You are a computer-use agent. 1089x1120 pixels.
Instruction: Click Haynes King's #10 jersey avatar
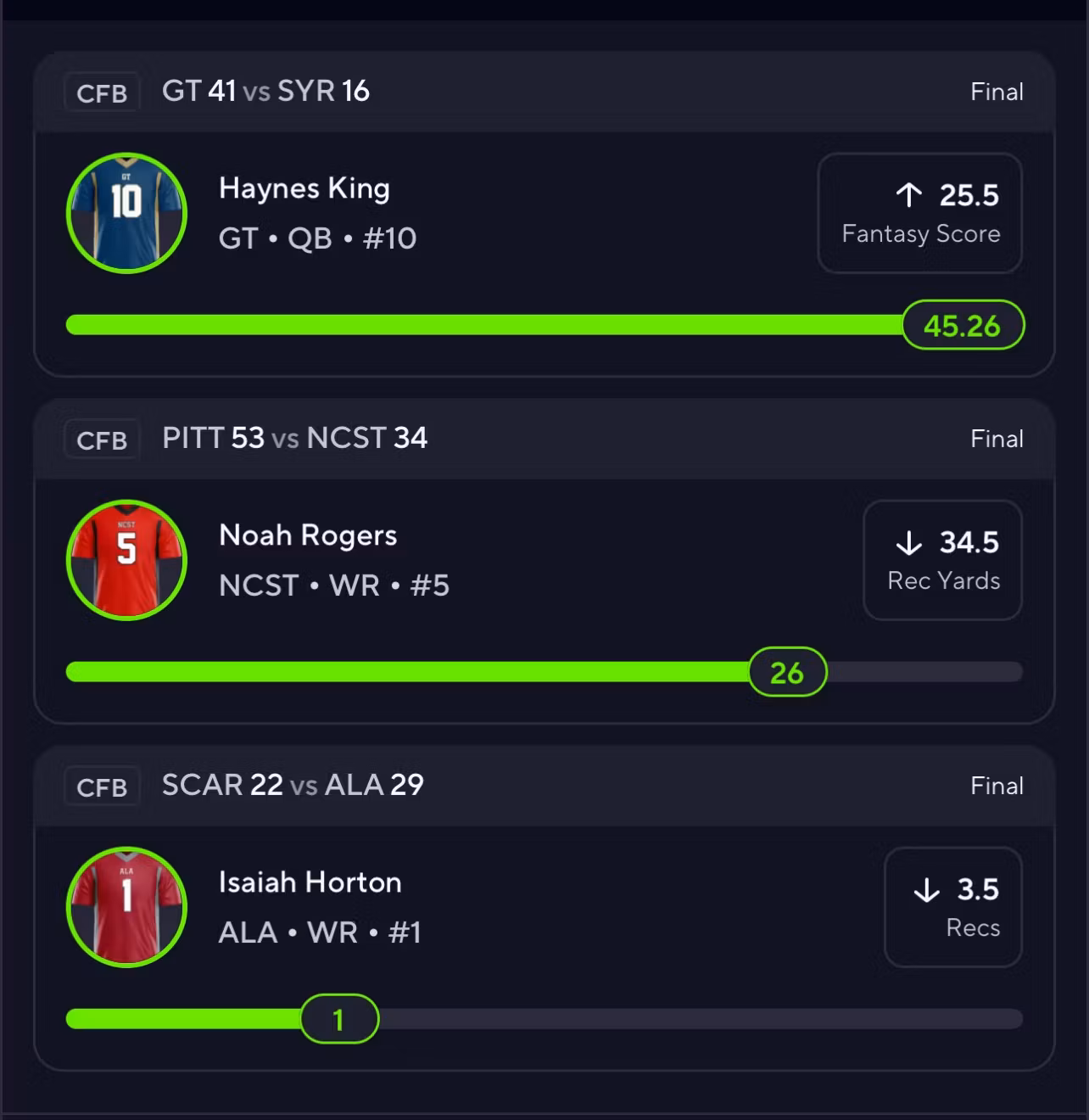coord(126,213)
